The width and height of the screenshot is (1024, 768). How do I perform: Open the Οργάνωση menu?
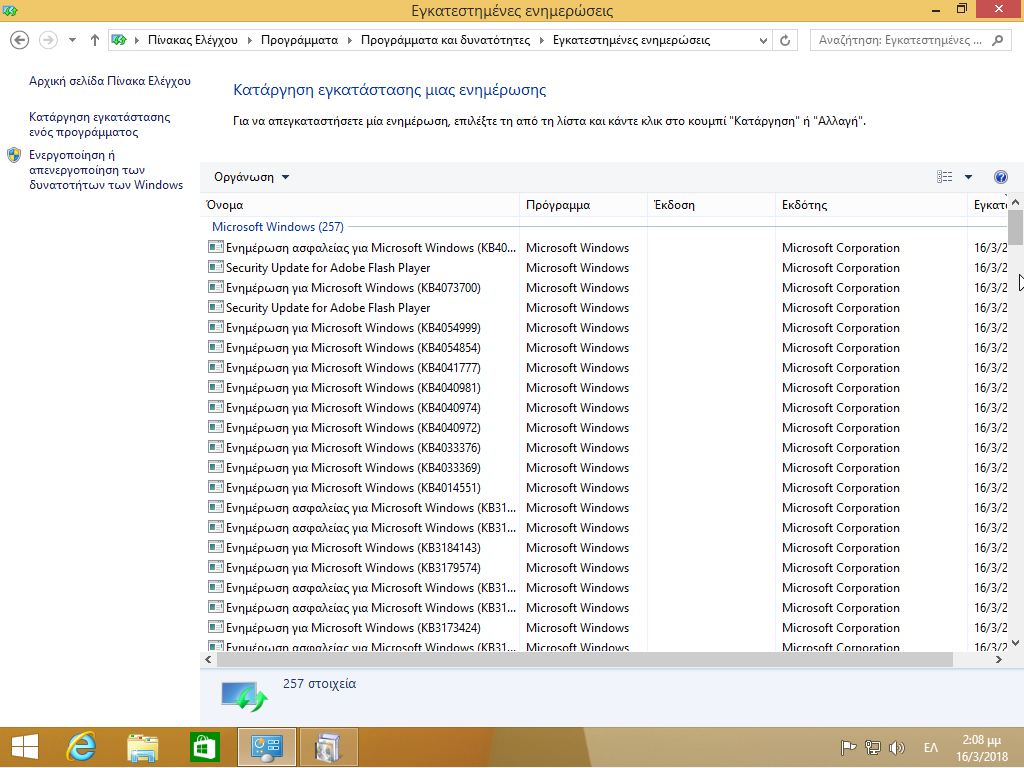251,177
